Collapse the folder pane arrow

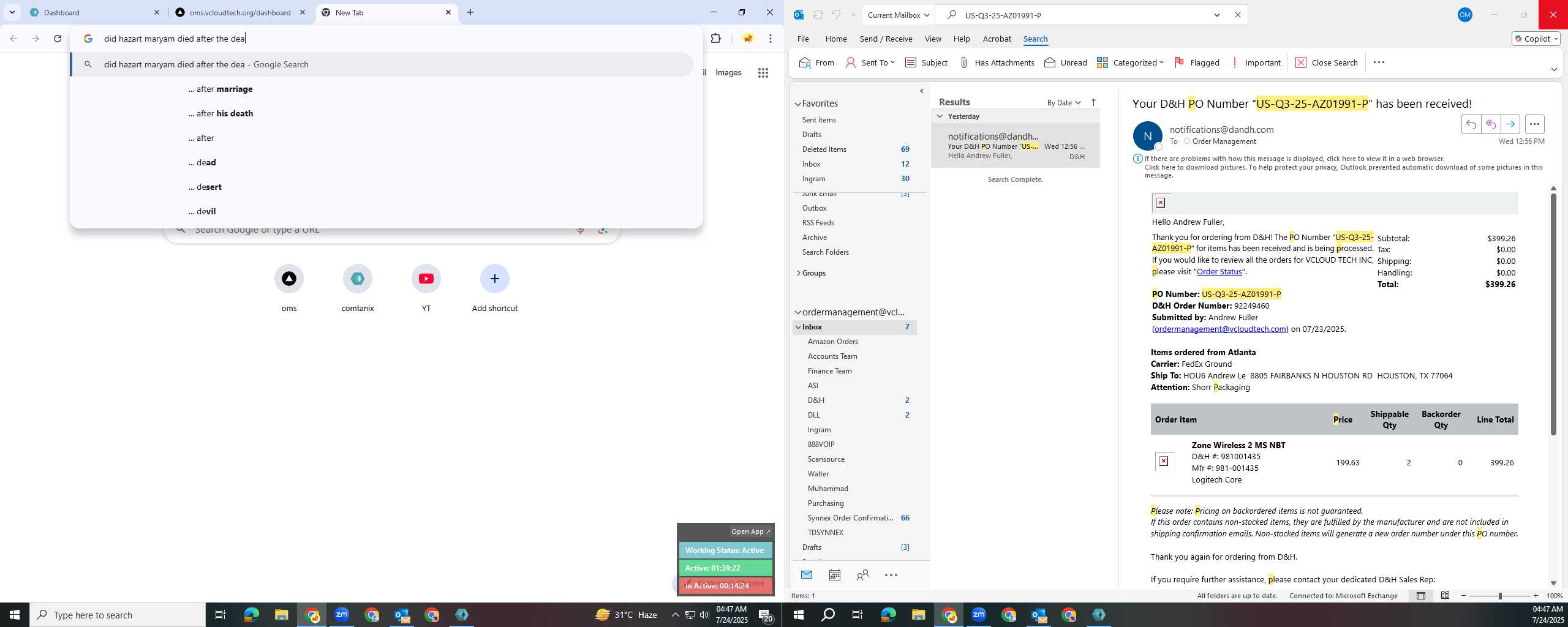[x=922, y=91]
